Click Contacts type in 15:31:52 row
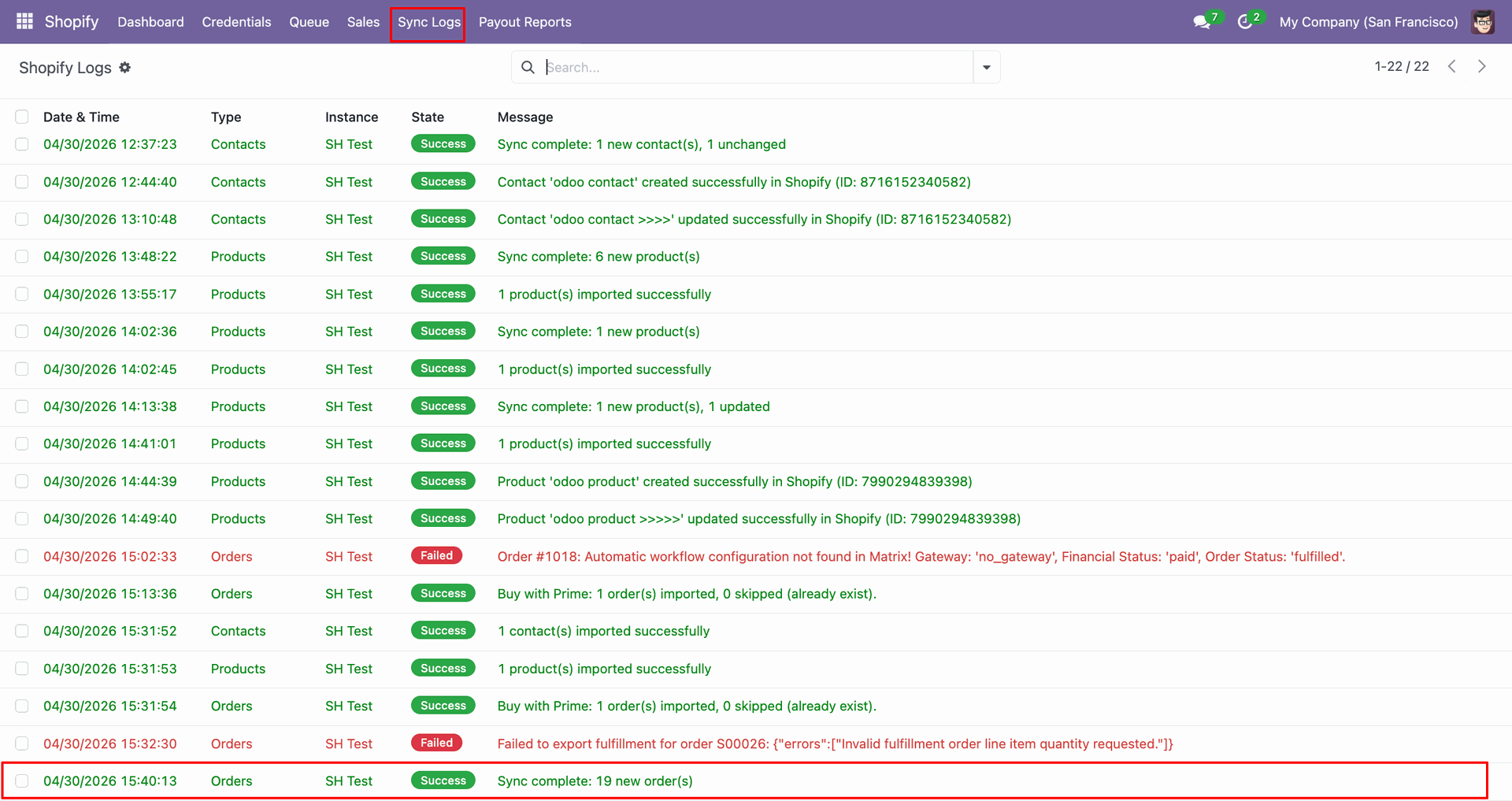 coord(238,632)
